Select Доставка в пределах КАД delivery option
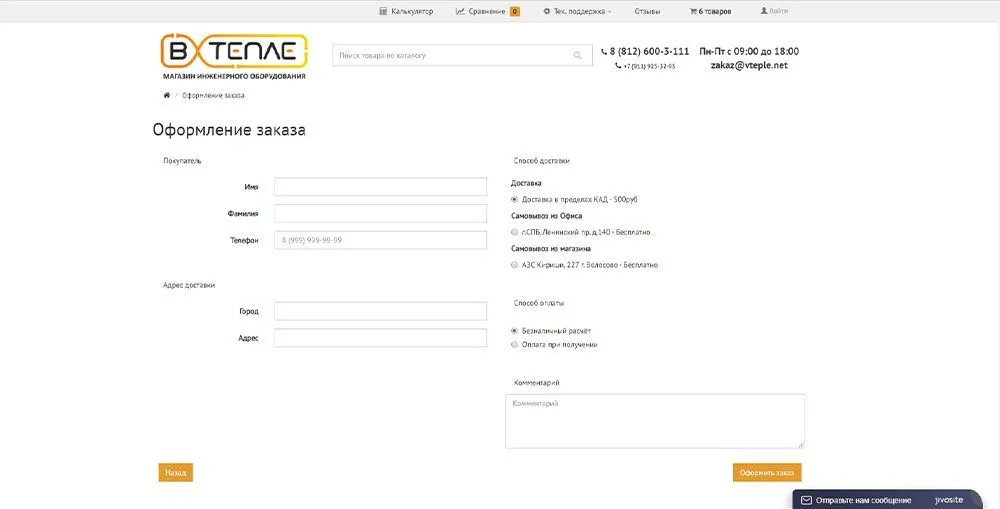Screen dimensions: 1000x509 (x=514, y=200)
